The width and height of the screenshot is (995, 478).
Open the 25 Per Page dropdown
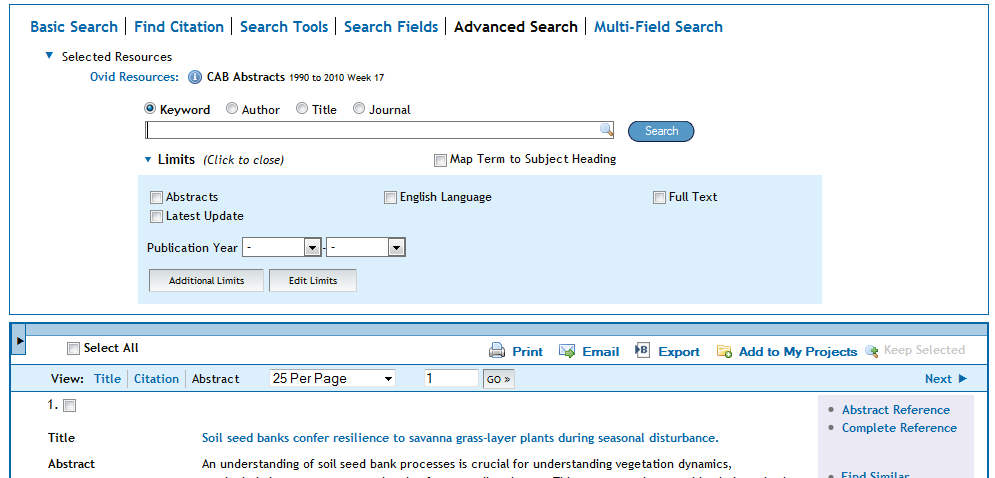pyautogui.click(x=333, y=379)
